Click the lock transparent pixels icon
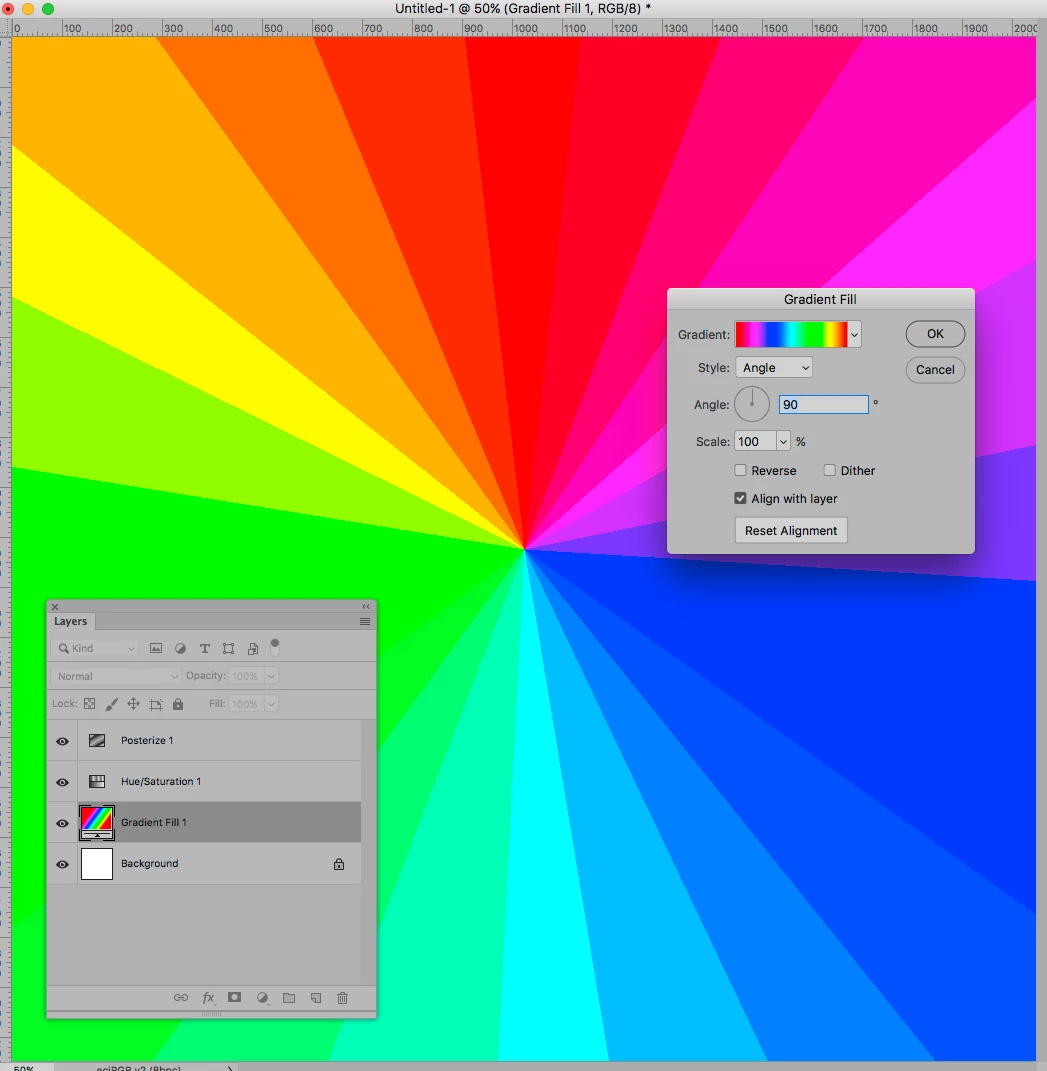 click(x=89, y=704)
